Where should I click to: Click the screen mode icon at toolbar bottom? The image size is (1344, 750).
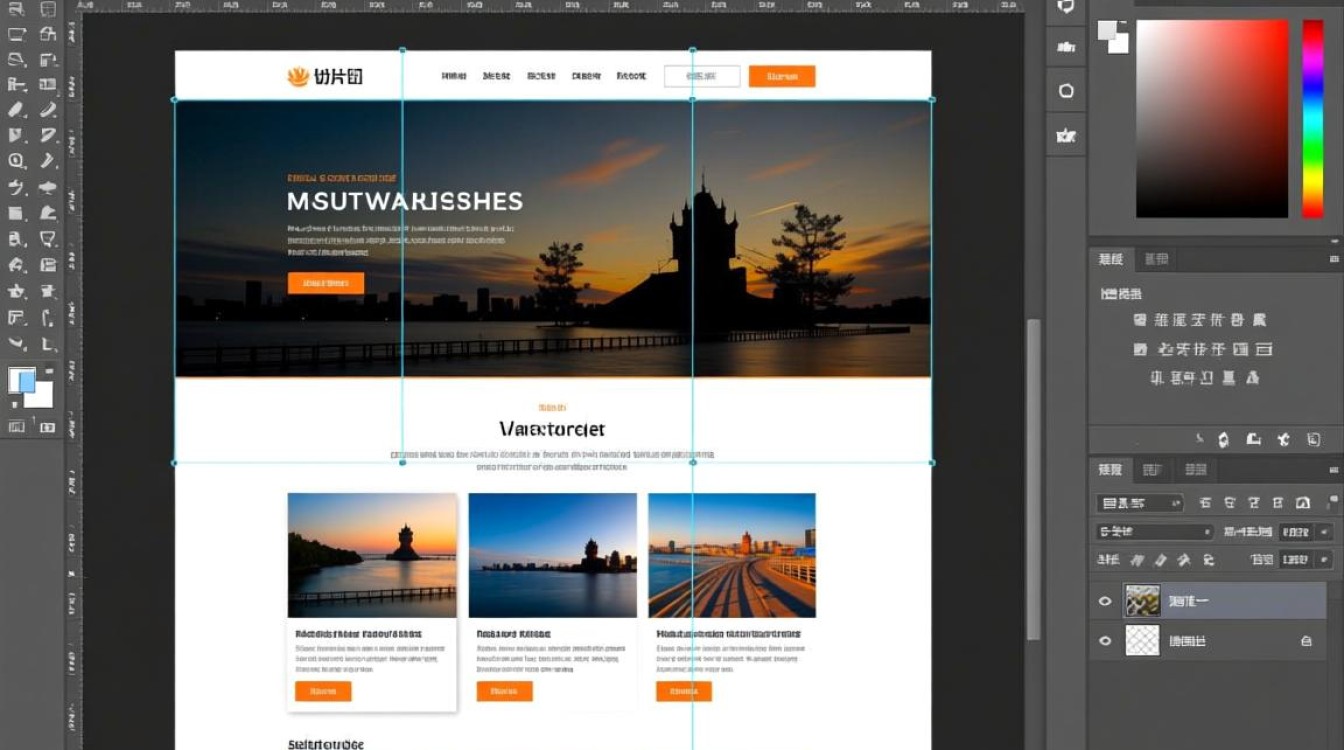coord(47,427)
